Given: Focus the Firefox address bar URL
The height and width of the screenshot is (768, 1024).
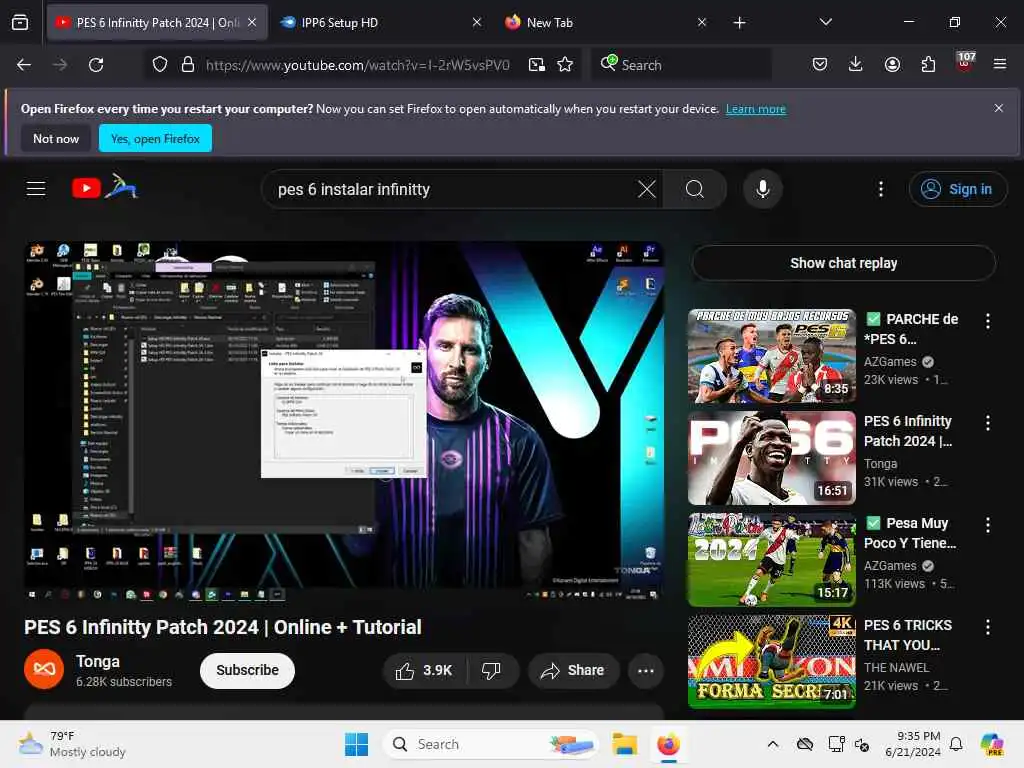Looking at the screenshot, I should coord(357,65).
